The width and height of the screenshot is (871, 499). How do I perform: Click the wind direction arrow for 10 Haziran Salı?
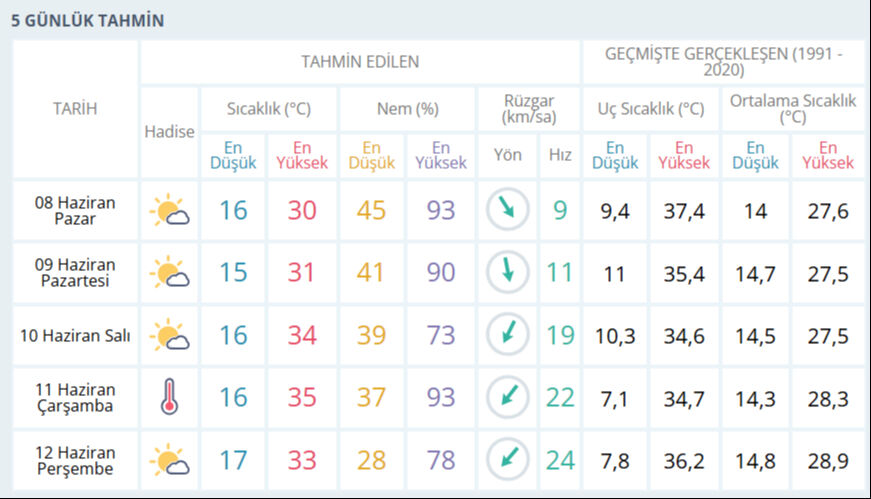click(x=507, y=334)
